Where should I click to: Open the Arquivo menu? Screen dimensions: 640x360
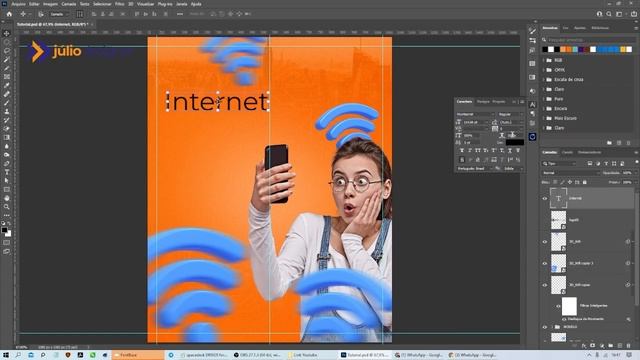click(18, 4)
